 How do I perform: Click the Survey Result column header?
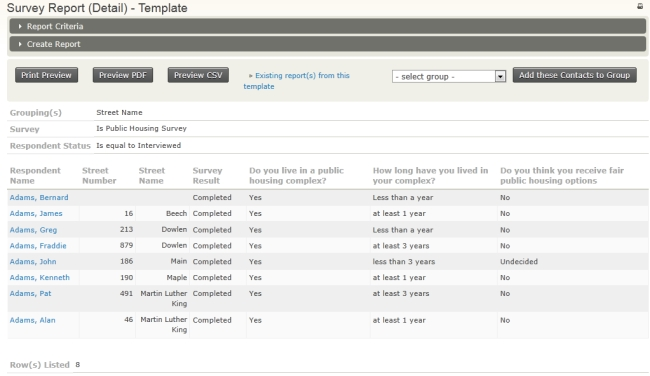(207, 175)
